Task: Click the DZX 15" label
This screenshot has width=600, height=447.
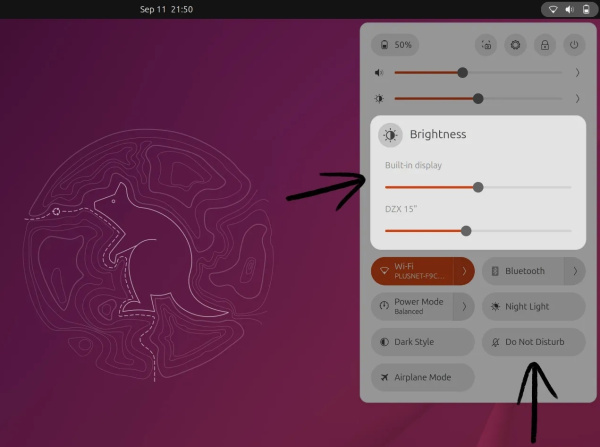Action: [x=401, y=209]
